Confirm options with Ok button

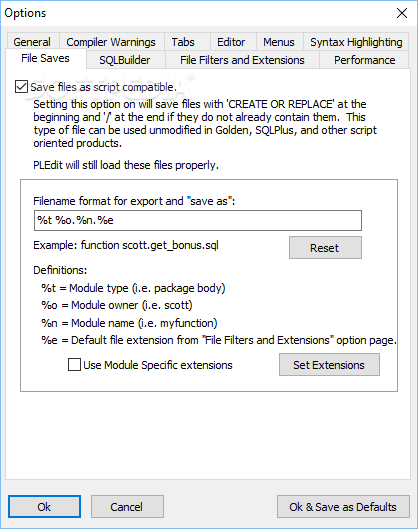[x=45, y=507]
